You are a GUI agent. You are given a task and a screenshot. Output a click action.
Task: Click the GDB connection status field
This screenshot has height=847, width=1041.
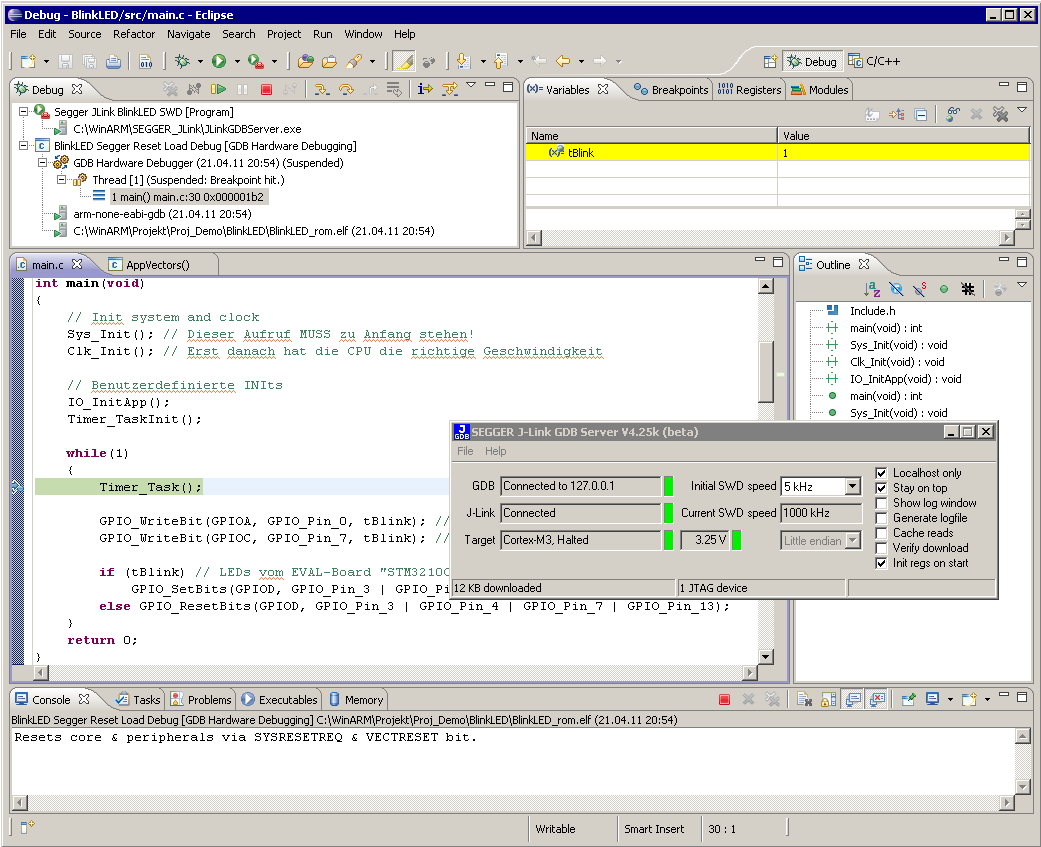581,486
